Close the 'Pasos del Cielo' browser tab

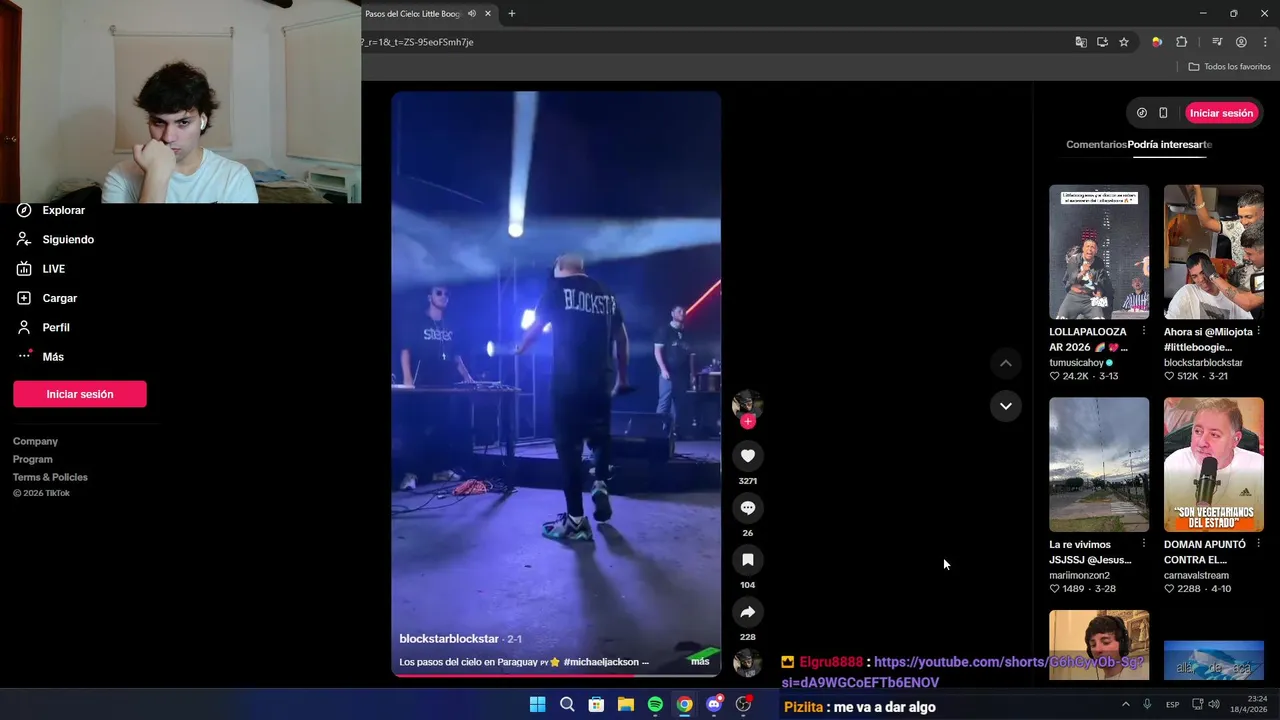[x=488, y=14]
